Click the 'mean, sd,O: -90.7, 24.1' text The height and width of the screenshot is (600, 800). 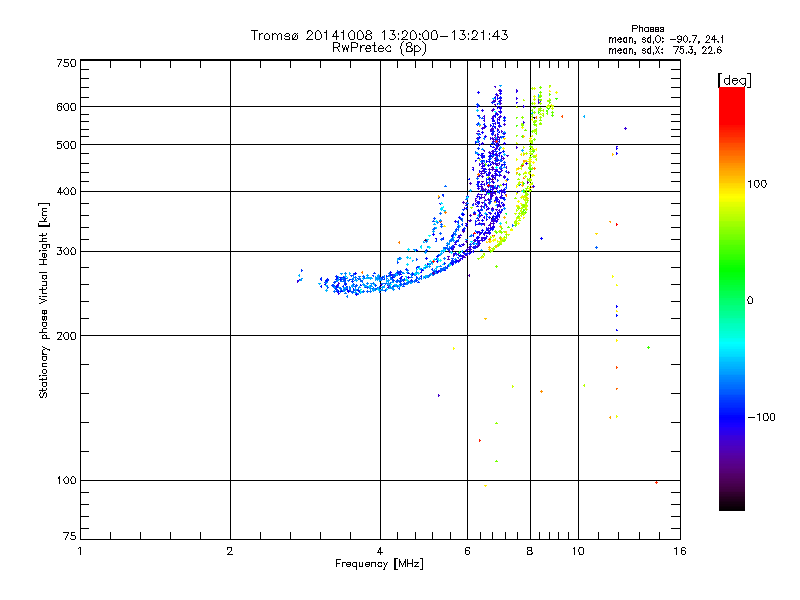click(666, 39)
